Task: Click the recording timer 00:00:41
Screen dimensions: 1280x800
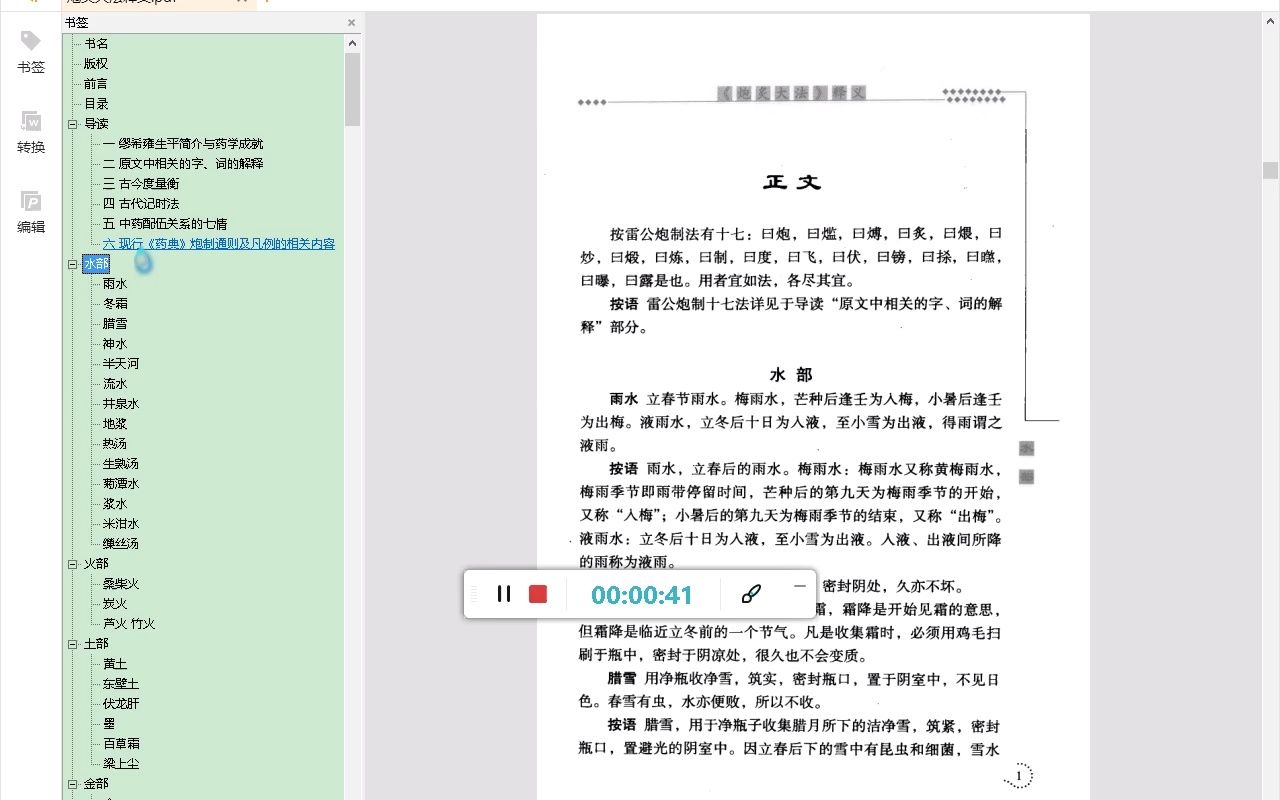Action: [x=642, y=595]
